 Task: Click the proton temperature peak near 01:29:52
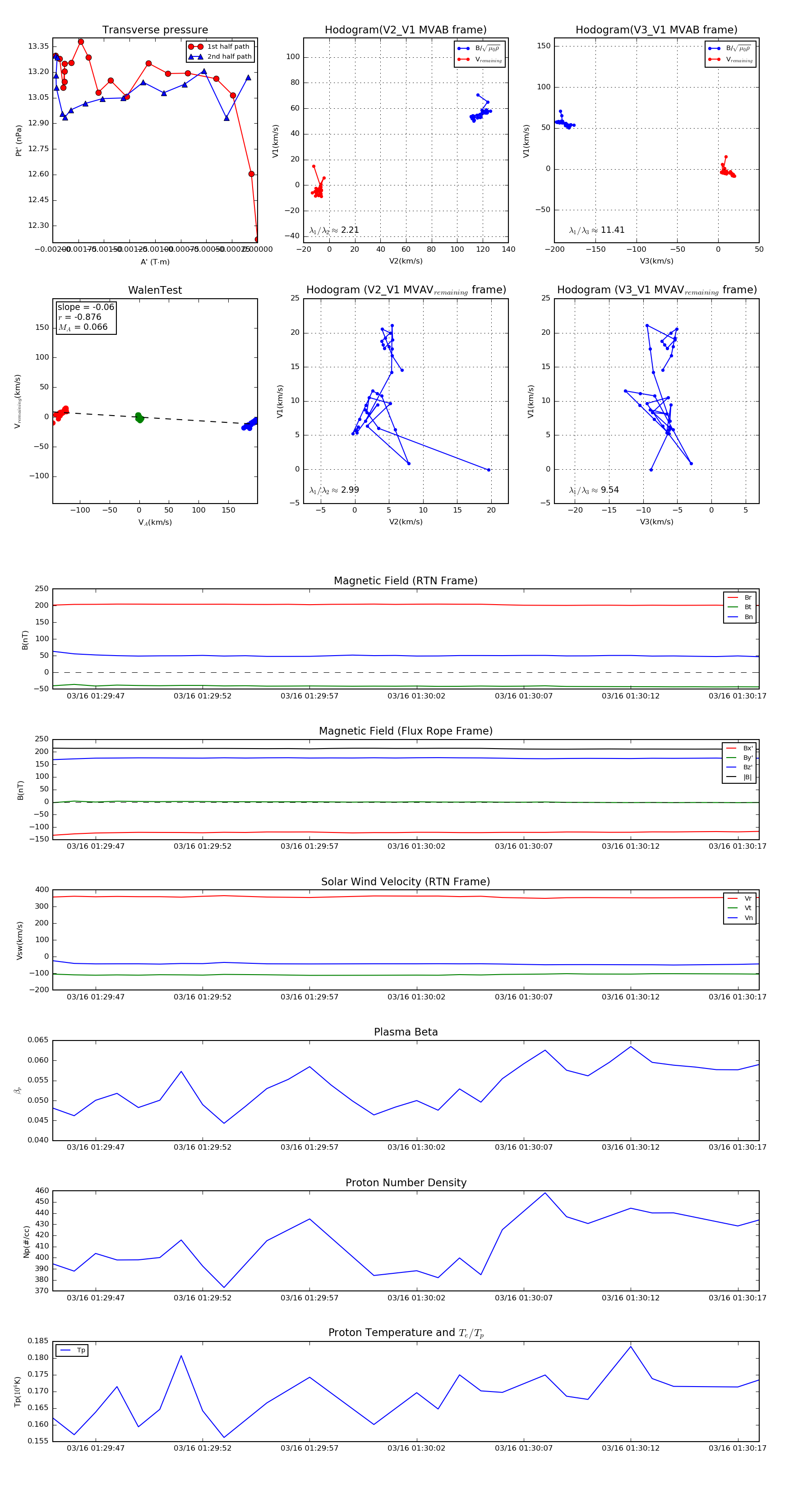(x=181, y=1356)
